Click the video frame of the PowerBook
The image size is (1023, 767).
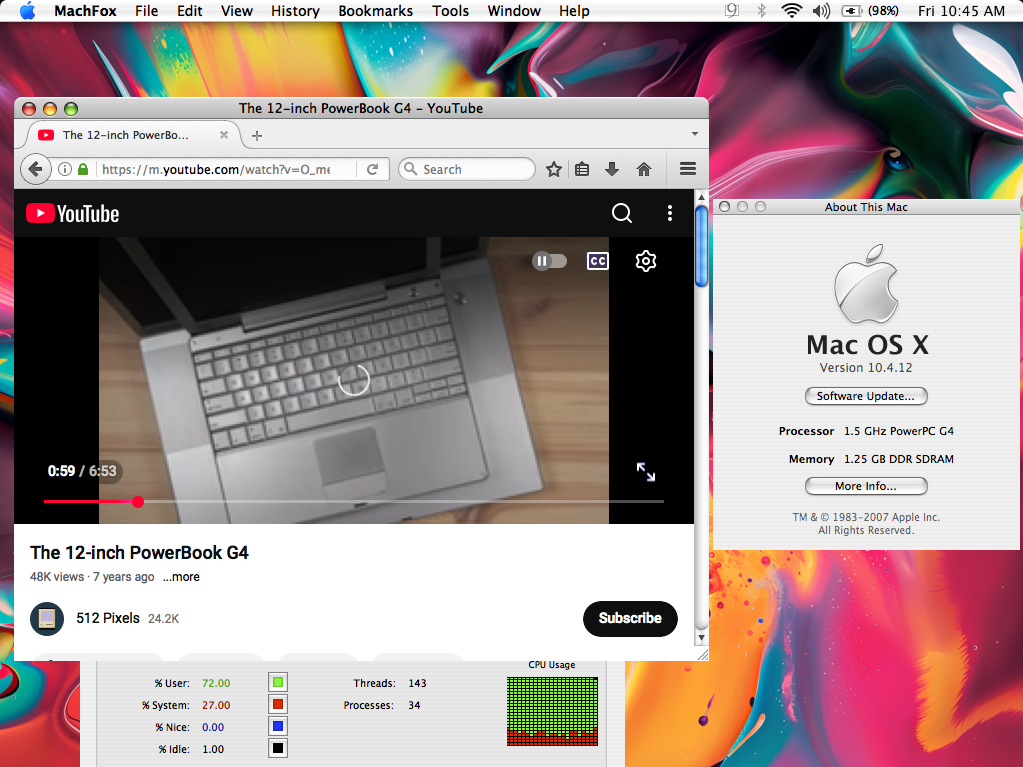[354, 380]
